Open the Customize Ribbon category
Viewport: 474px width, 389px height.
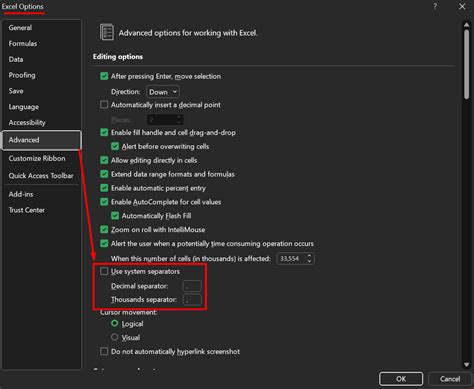coord(37,158)
